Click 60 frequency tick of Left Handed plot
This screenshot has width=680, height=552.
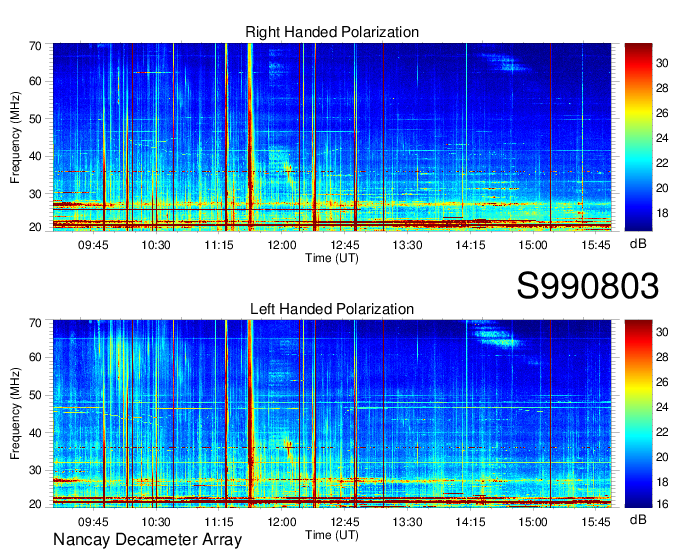pos(35,357)
